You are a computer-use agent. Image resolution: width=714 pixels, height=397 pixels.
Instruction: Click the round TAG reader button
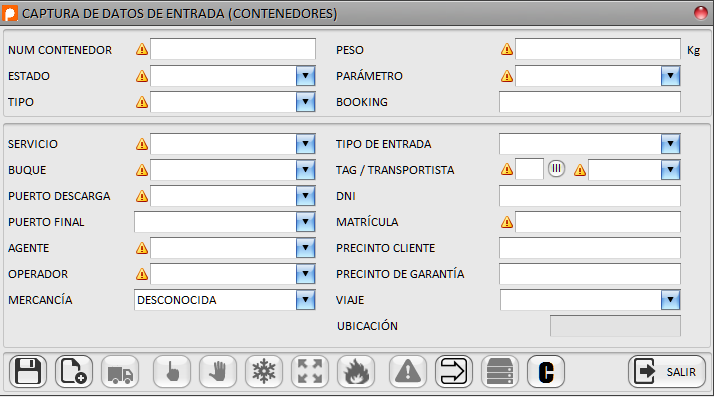coord(556,169)
